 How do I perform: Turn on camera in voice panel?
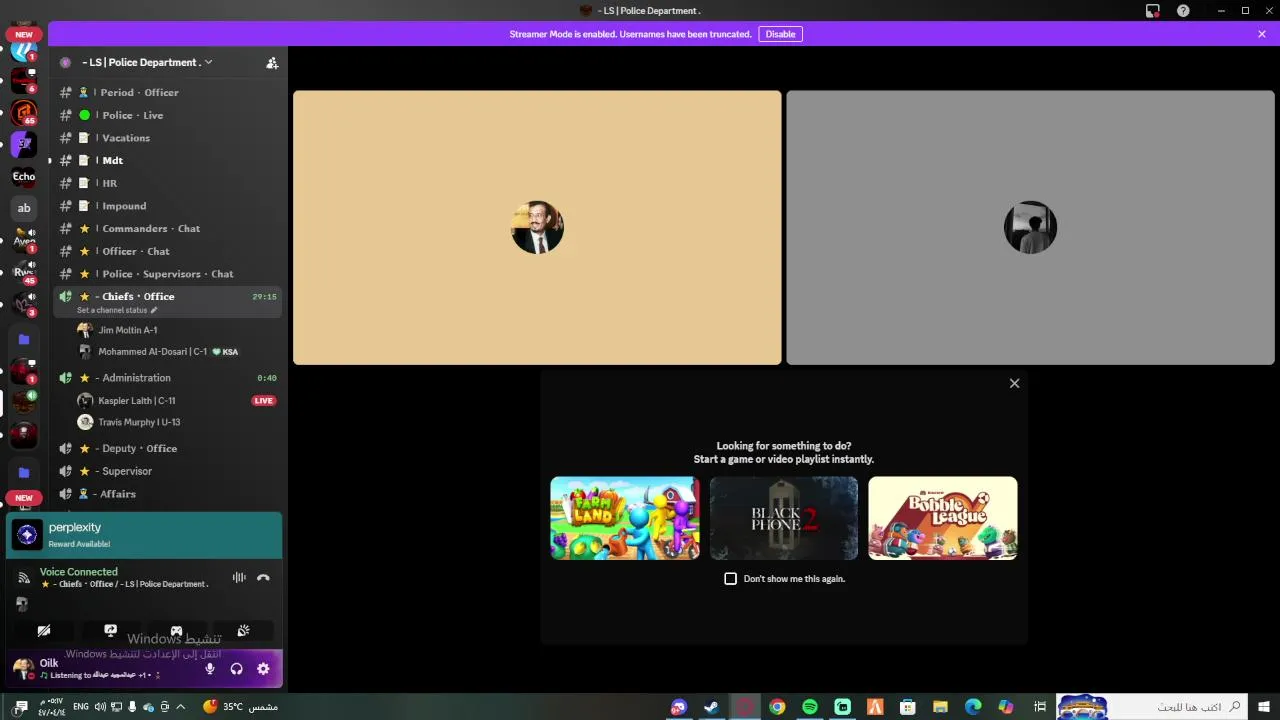(44, 631)
